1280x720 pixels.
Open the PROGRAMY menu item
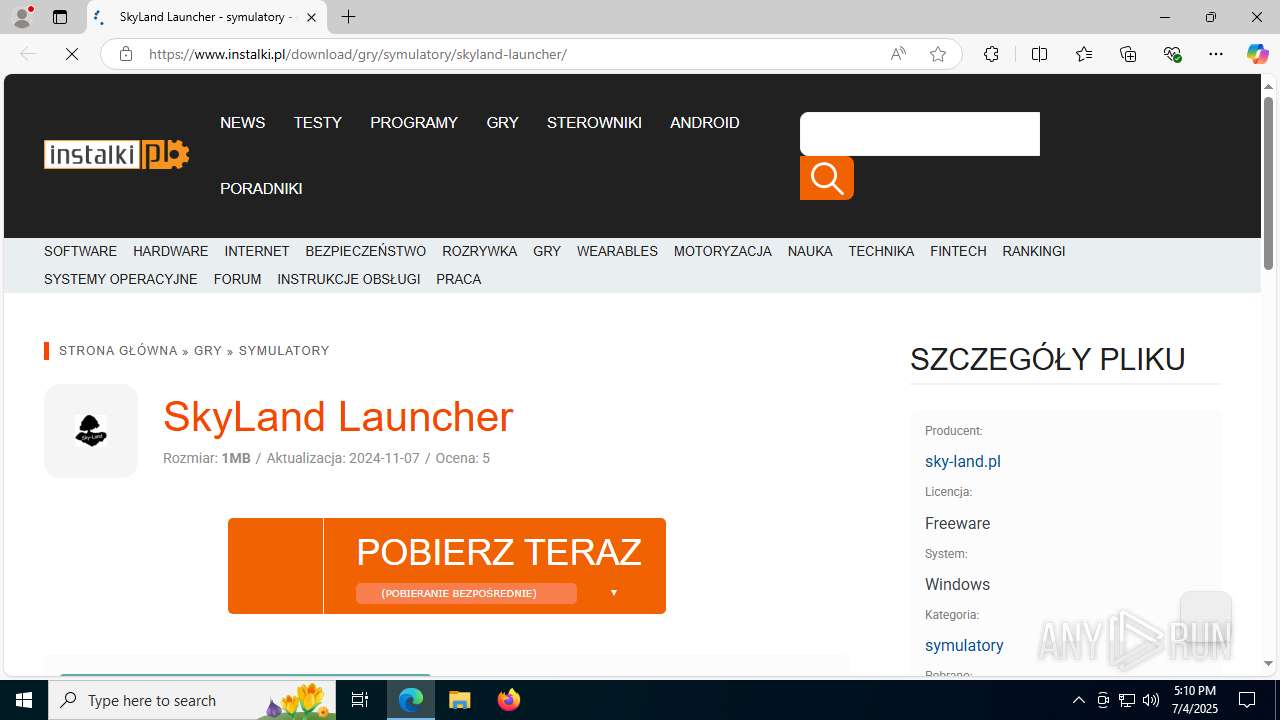pyautogui.click(x=414, y=123)
